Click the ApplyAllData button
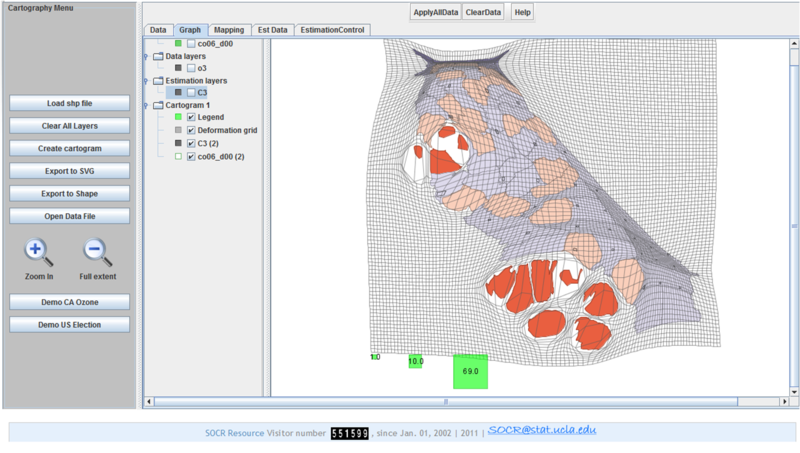This screenshot has height=453, width=800. [436, 12]
